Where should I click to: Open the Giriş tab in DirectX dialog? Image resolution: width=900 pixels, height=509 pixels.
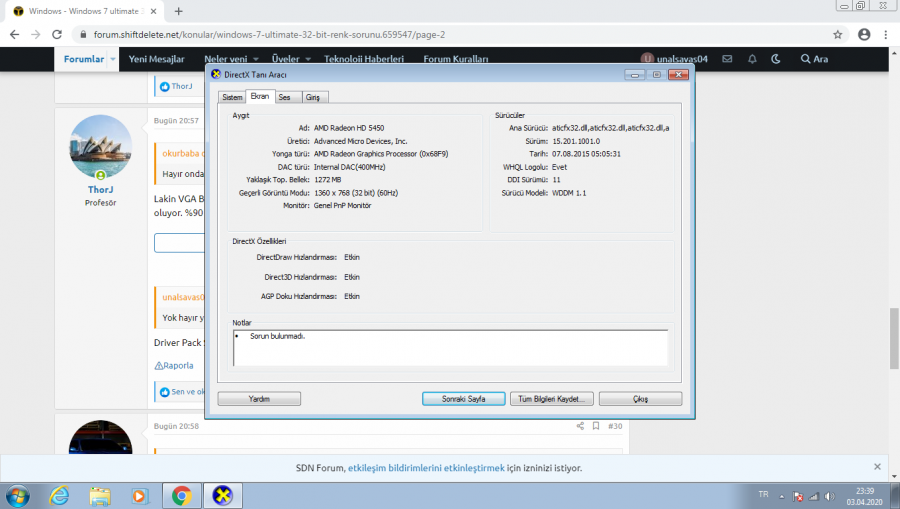point(313,97)
